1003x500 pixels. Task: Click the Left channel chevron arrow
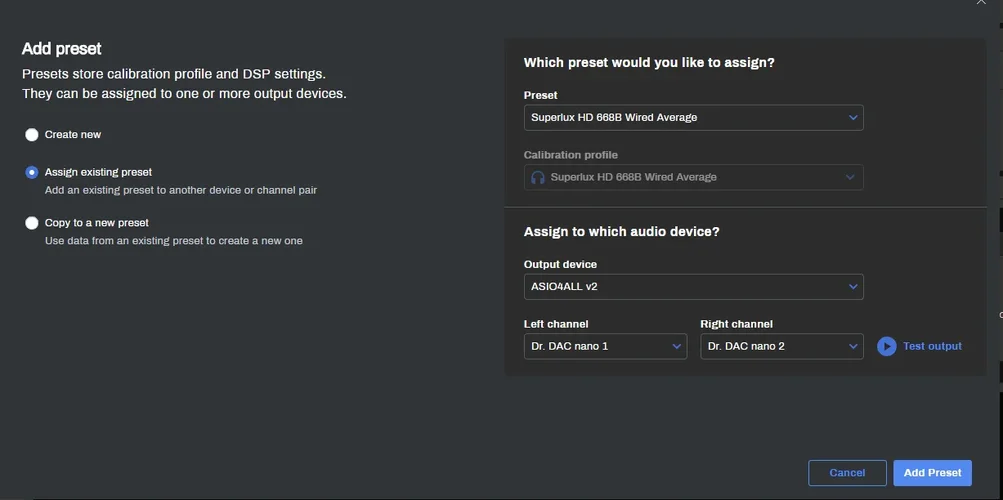(676, 347)
